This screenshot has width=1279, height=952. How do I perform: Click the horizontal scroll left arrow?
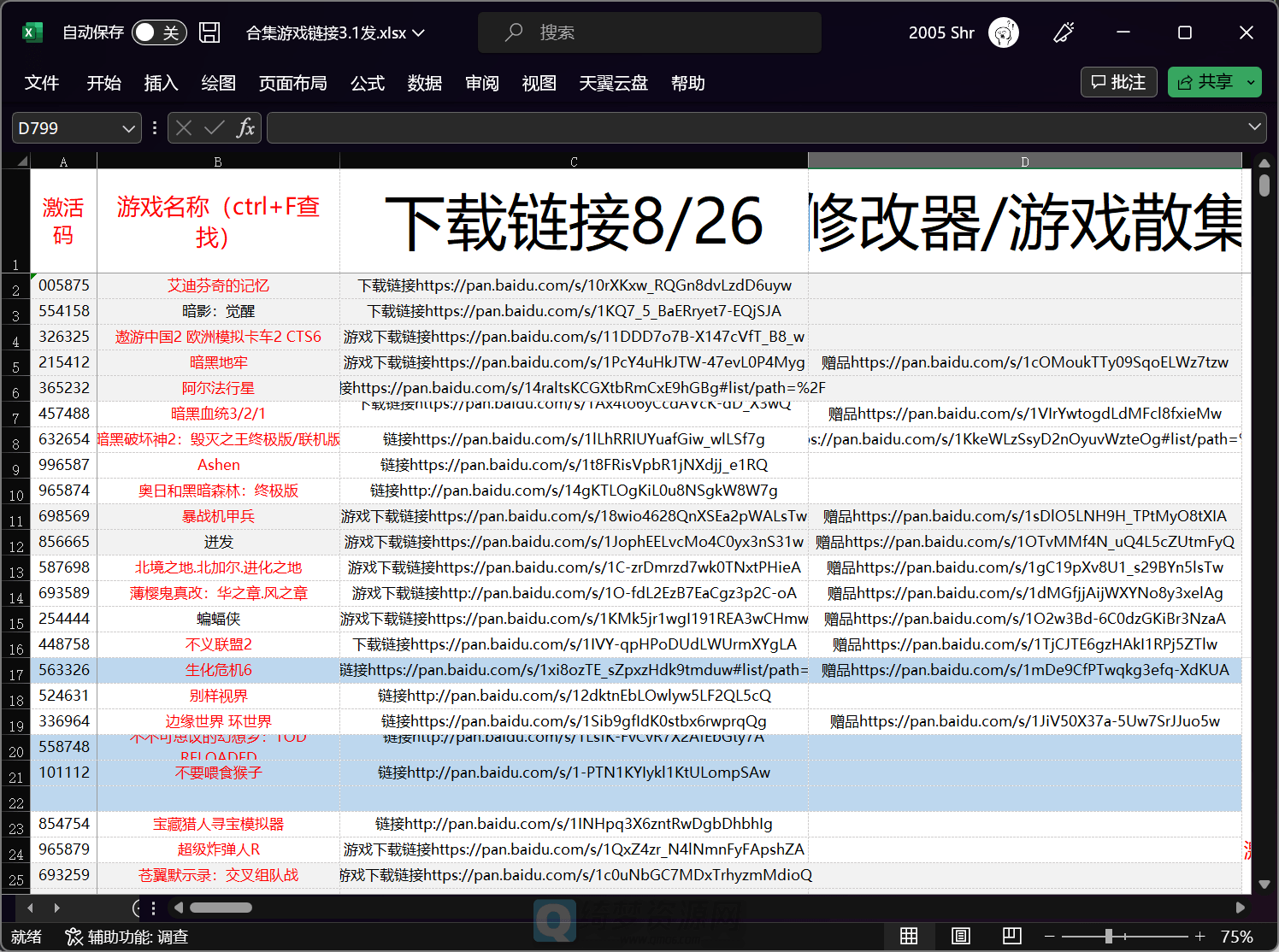point(179,908)
